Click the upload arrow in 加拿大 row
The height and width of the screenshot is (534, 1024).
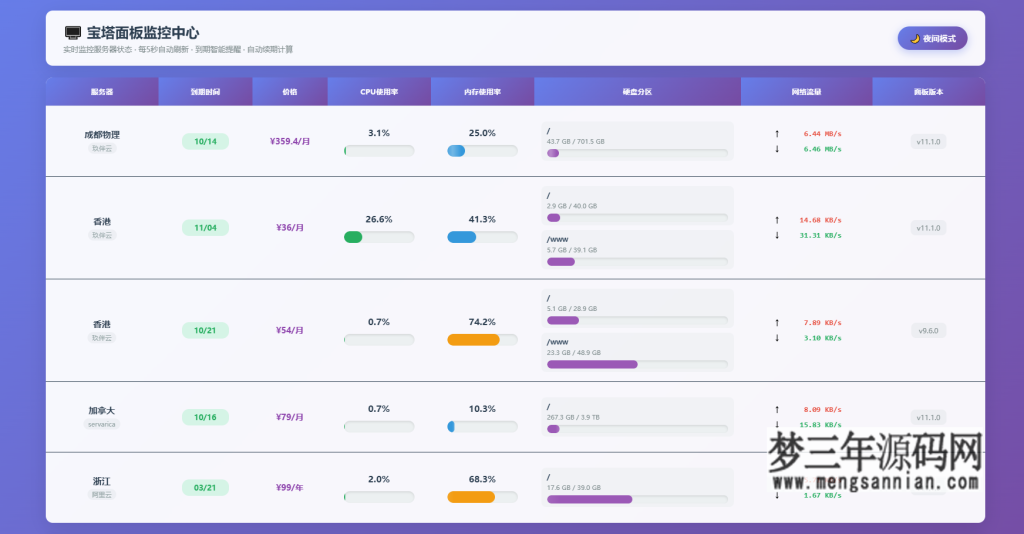pos(777,409)
